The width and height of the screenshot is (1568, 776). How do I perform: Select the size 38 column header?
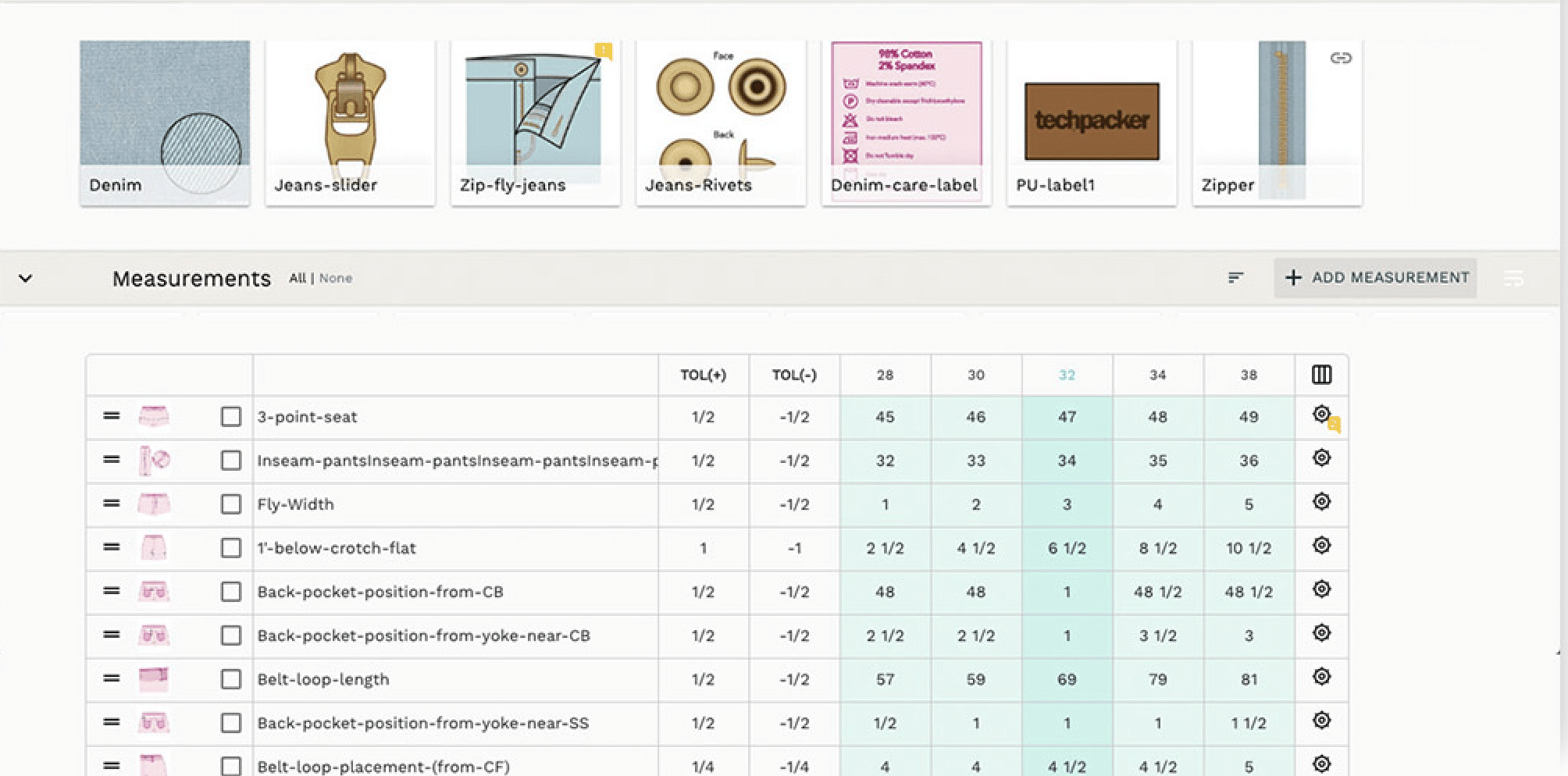click(1249, 376)
